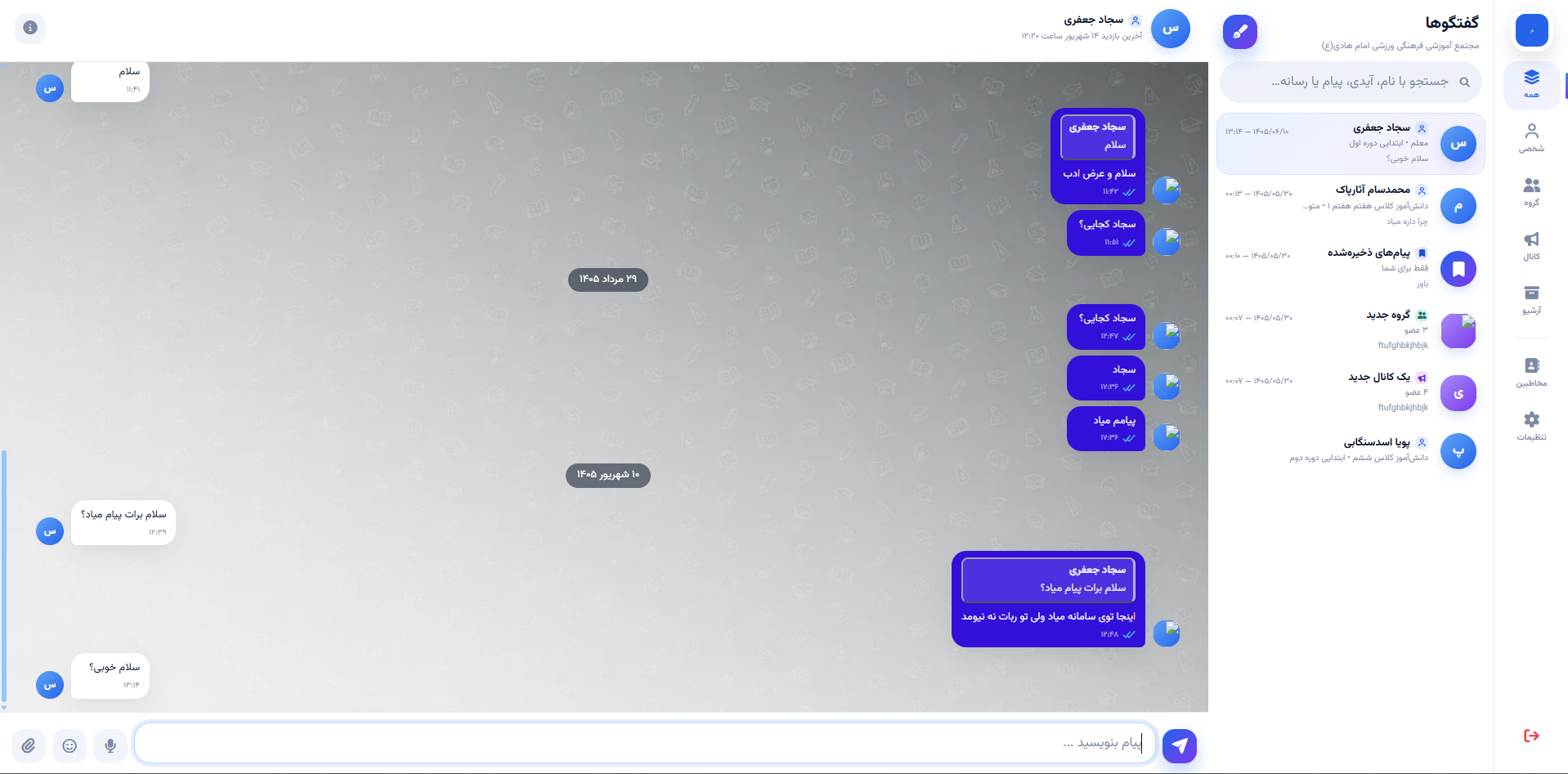Click the سجاد message bubble
The width and height of the screenshot is (1568, 774).
(x=1106, y=378)
